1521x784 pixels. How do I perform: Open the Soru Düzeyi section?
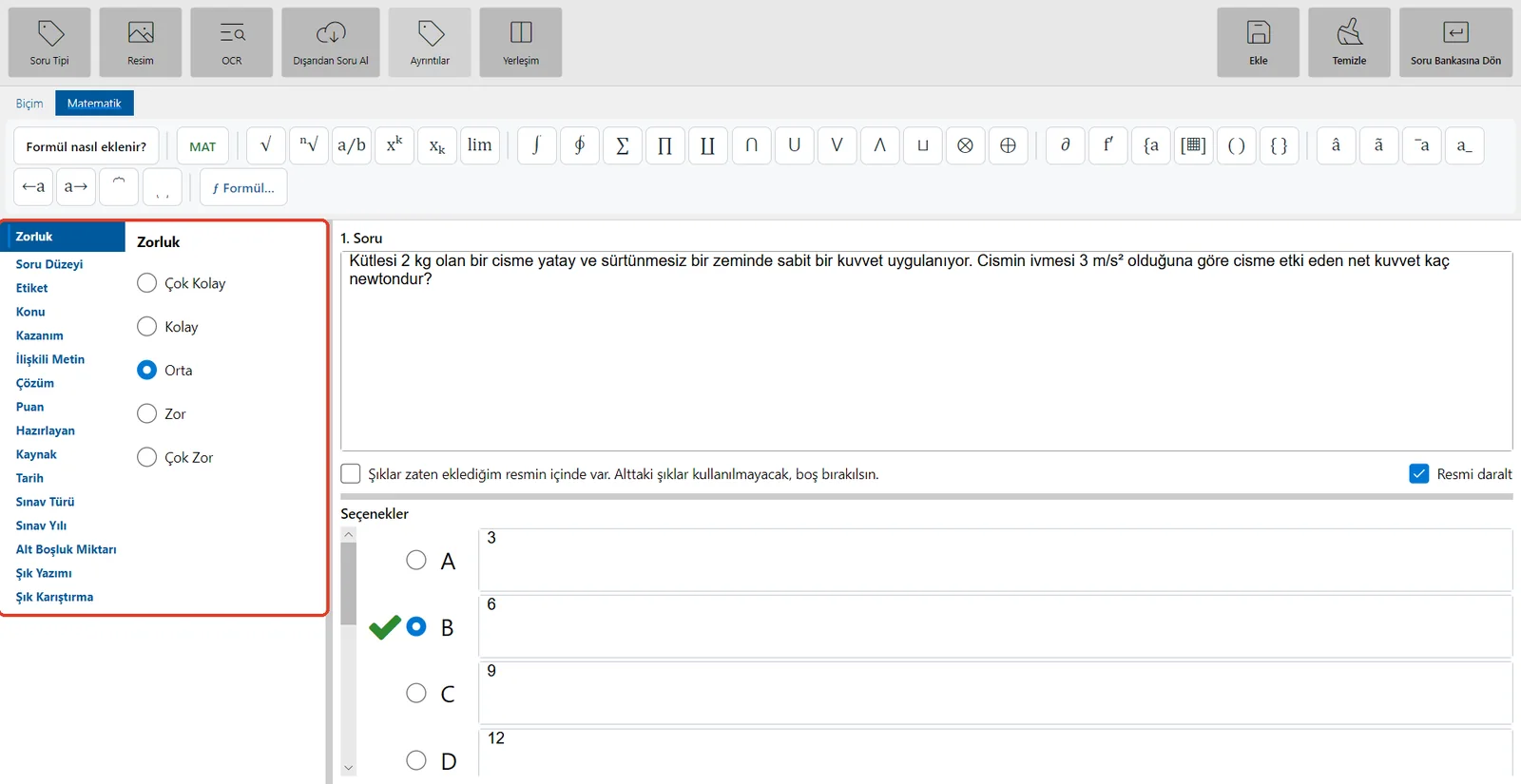(x=49, y=264)
